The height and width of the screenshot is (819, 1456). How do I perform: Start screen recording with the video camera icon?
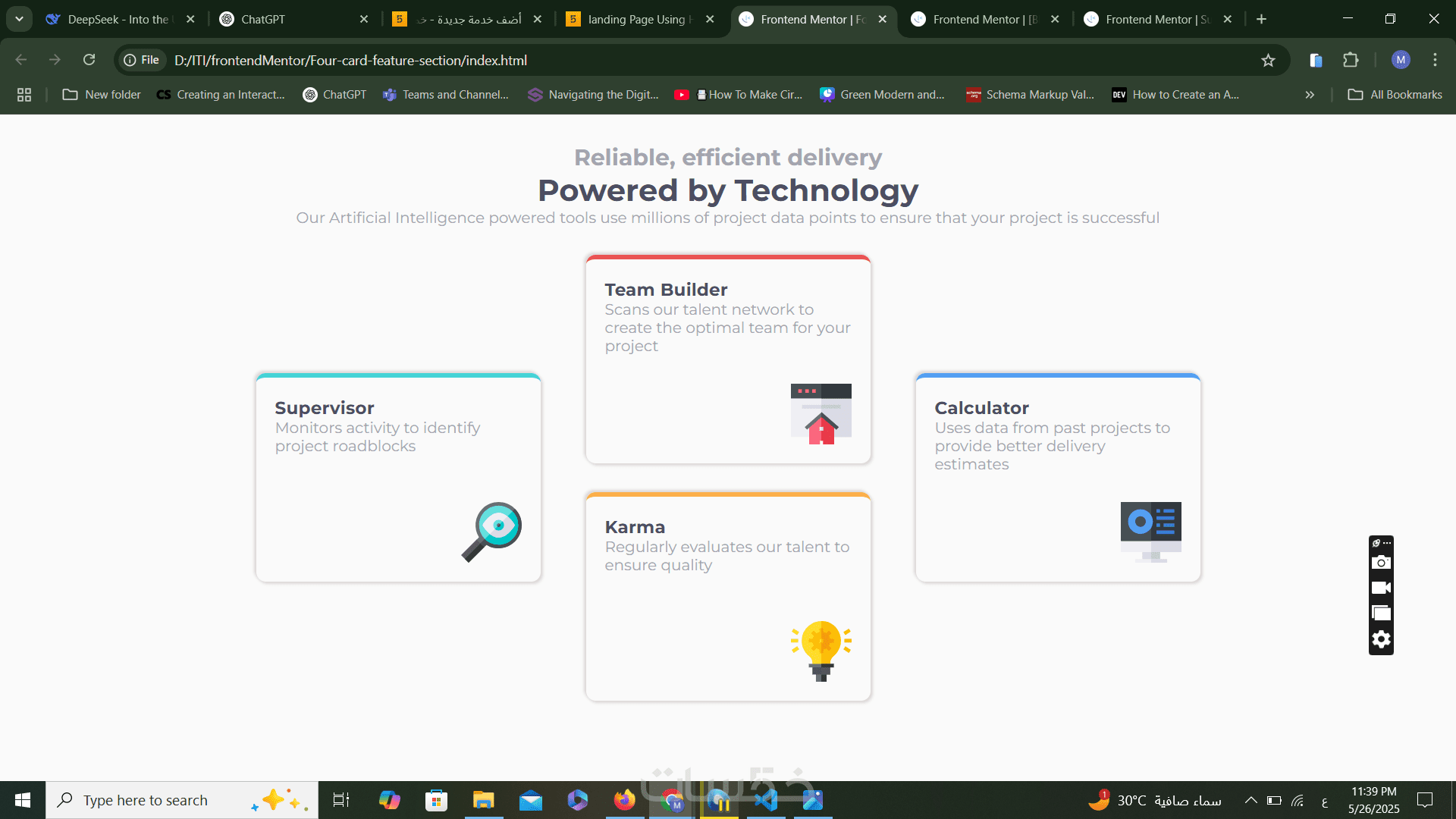click(1381, 588)
